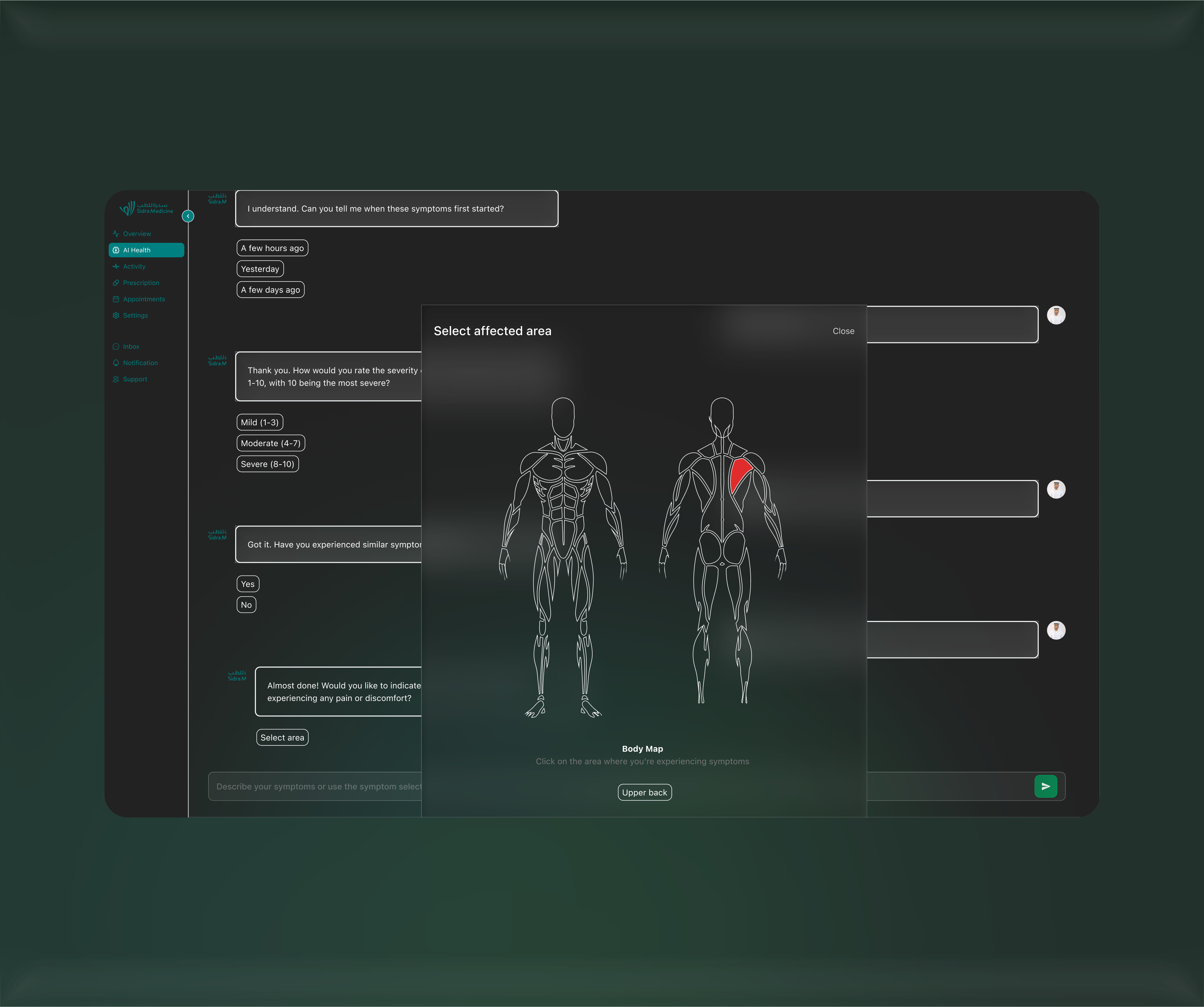Choose 'A few days ago' quick reply

[x=270, y=289]
